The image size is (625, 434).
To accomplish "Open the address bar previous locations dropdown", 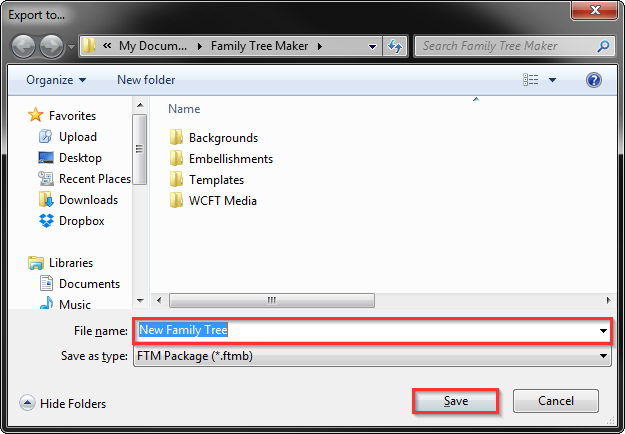I will coord(372,47).
